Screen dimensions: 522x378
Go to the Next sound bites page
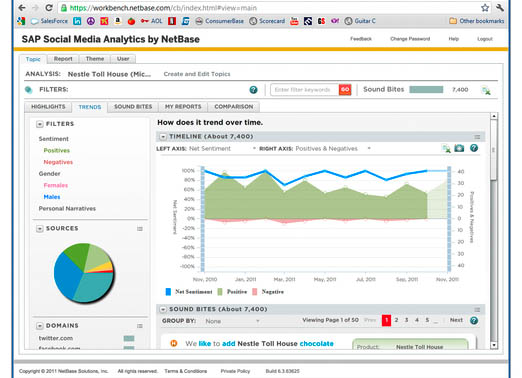coord(456,320)
